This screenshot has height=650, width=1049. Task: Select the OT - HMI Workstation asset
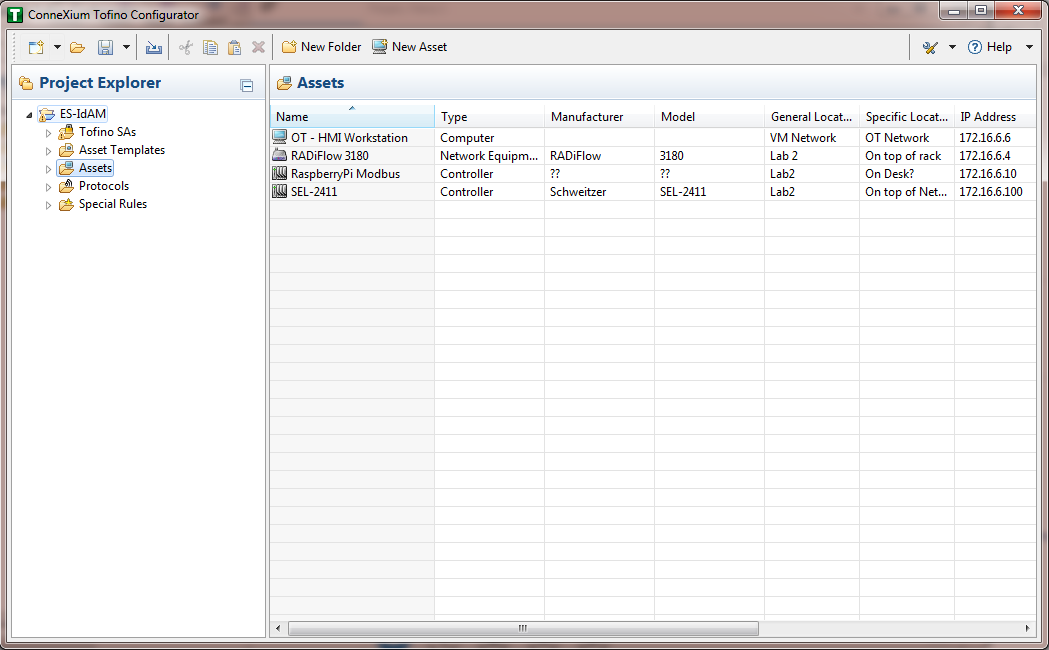click(x=349, y=138)
